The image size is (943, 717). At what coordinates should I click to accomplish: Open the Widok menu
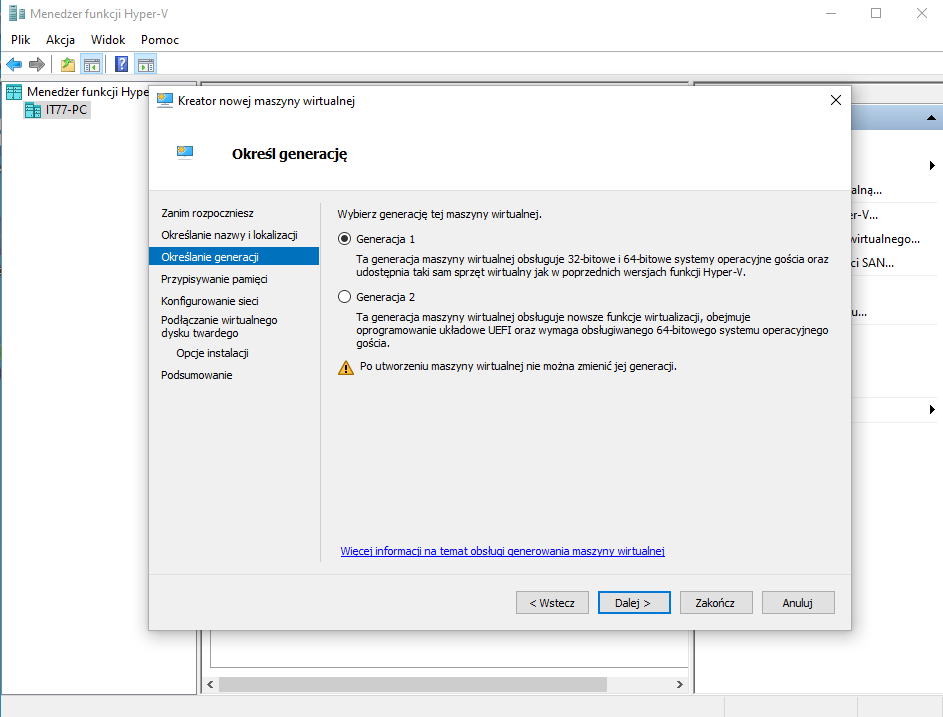coord(108,39)
